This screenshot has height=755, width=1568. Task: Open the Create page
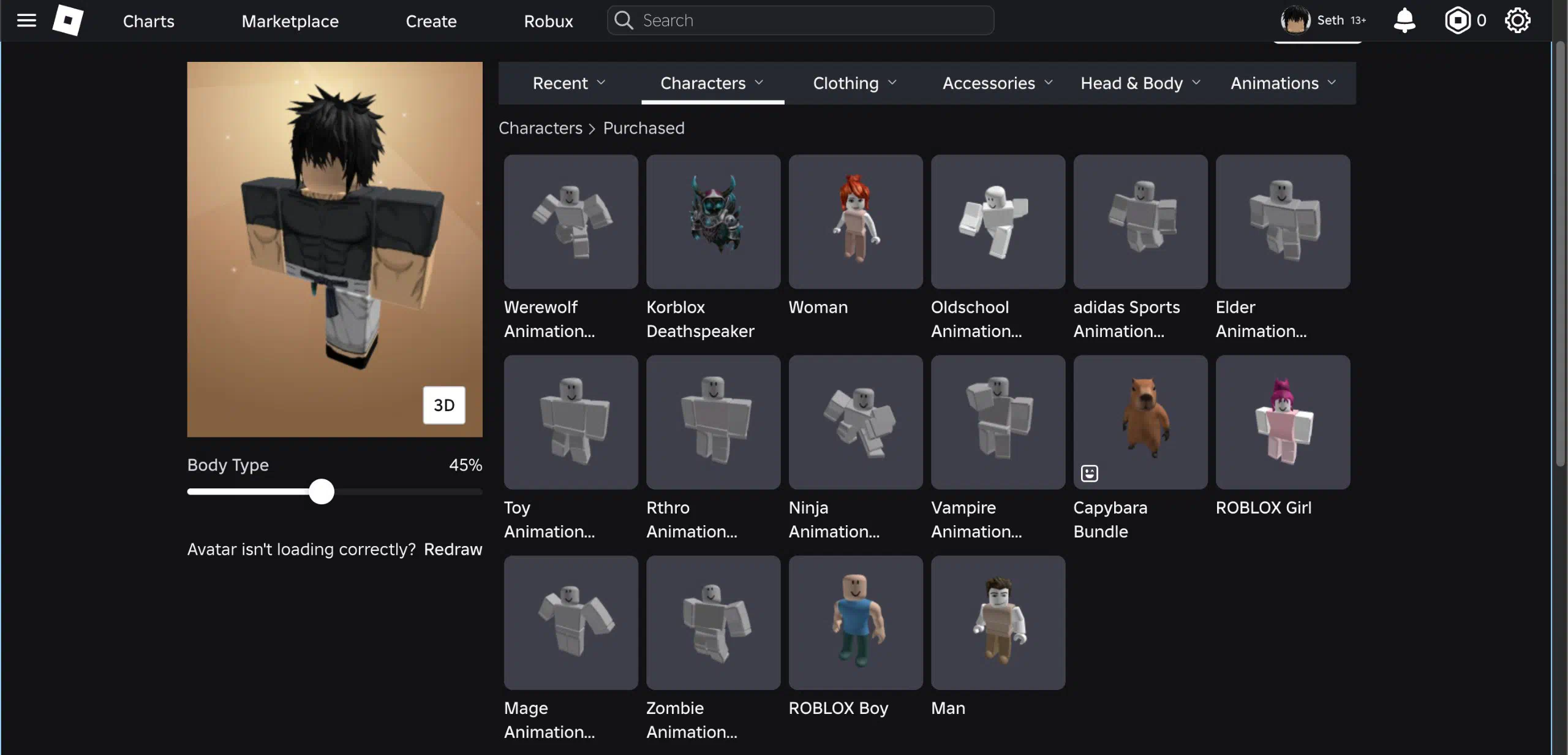click(431, 21)
